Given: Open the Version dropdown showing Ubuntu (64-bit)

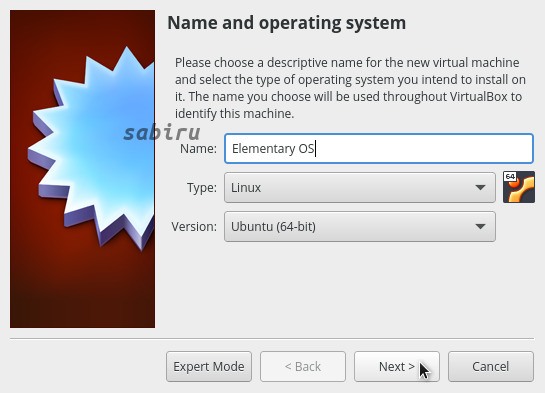Looking at the screenshot, I should pos(360,227).
